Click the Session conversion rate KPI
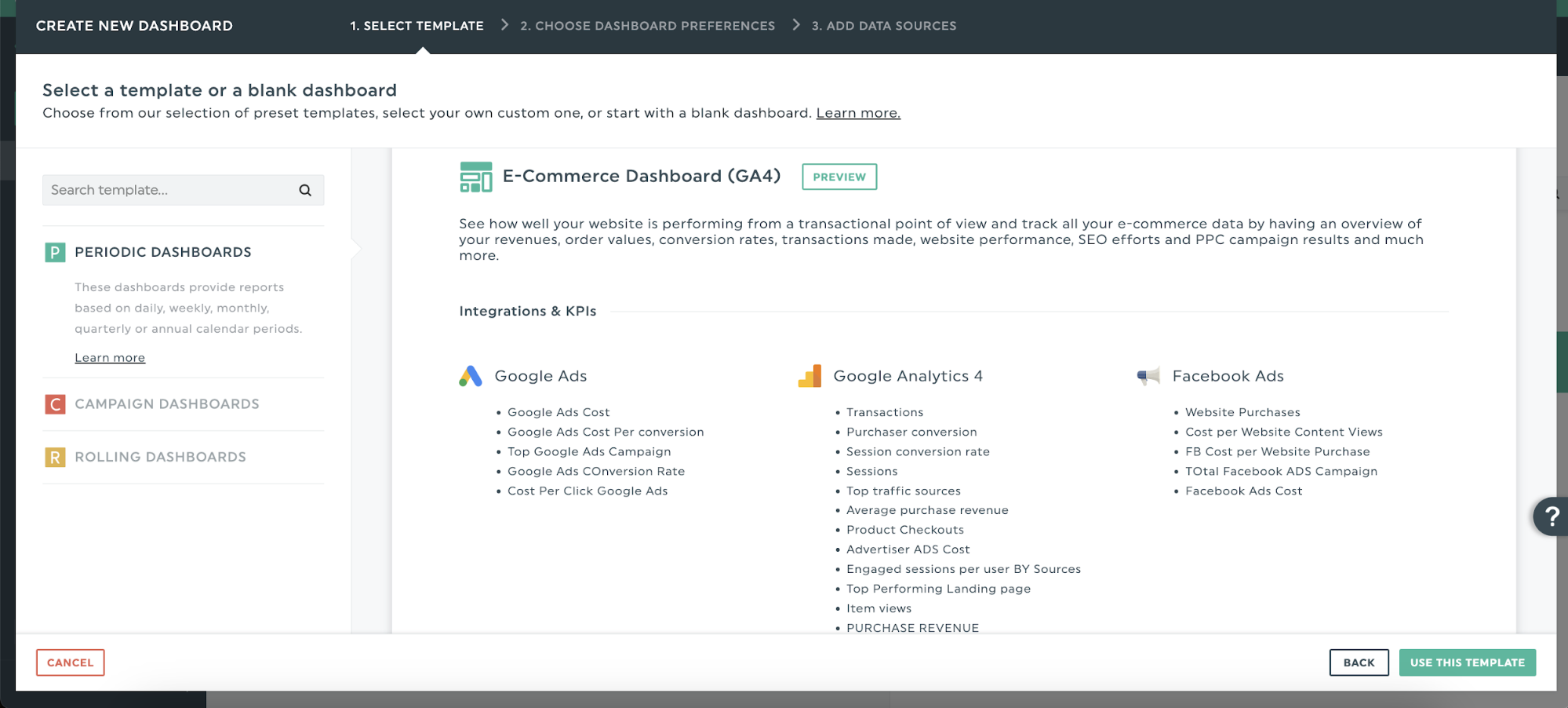 (918, 451)
